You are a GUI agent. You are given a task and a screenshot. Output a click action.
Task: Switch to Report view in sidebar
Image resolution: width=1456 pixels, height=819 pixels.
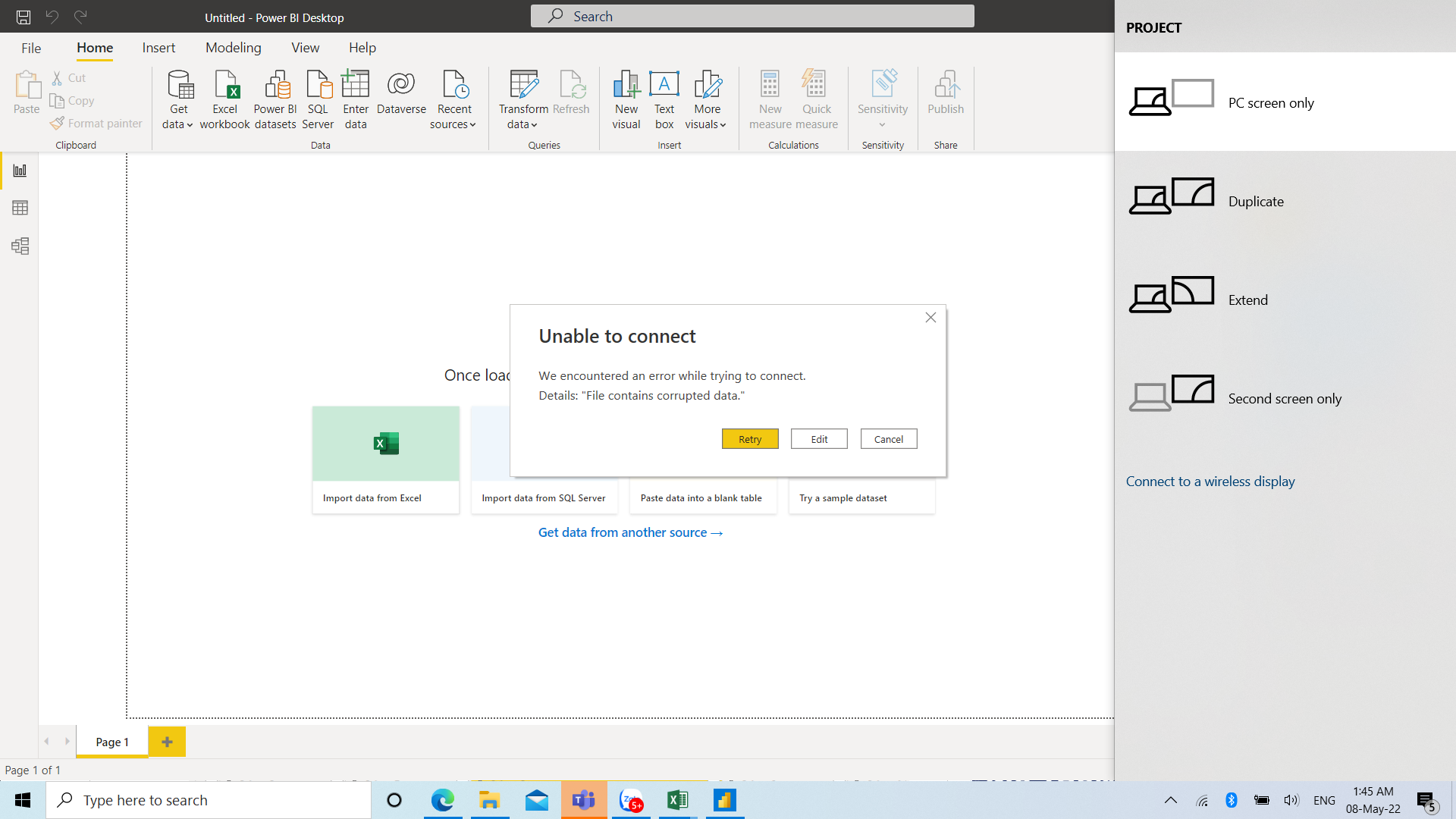coord(20,171)
